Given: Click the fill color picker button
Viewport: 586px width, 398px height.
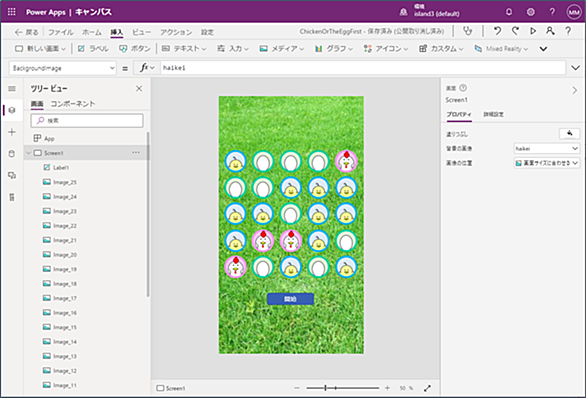Looking at the screenshot, I should point(569,133).
